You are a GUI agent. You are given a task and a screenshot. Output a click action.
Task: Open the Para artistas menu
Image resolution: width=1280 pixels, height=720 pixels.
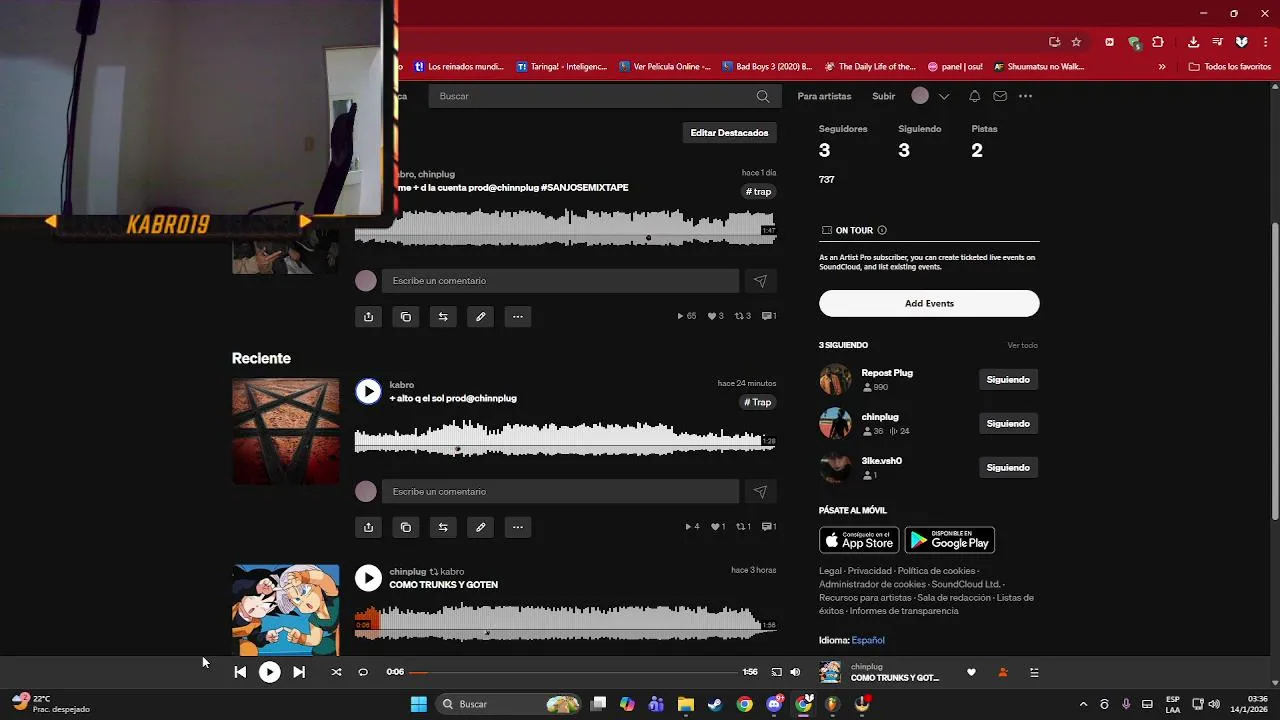(x=824, y=96)
